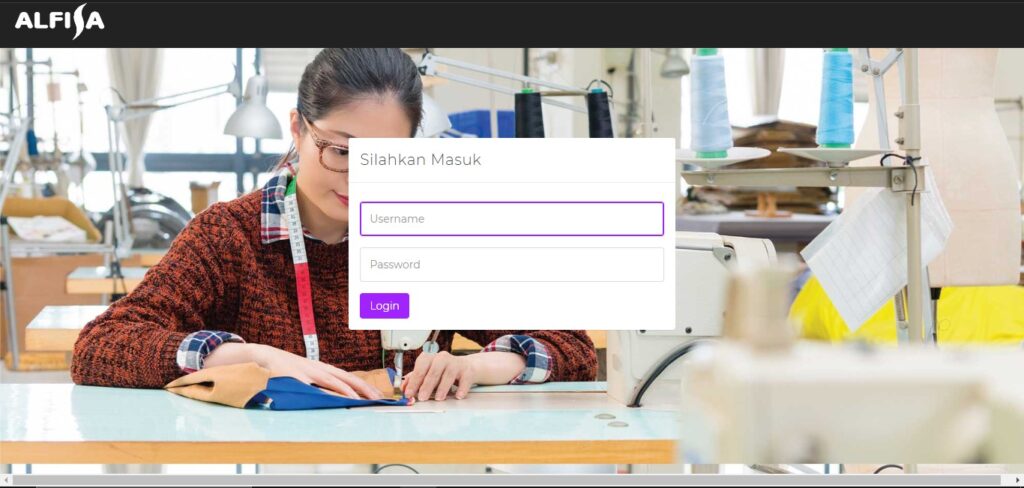Click the empty dark navigation bar
The image size is (1024, 488).
coord(562,23)
